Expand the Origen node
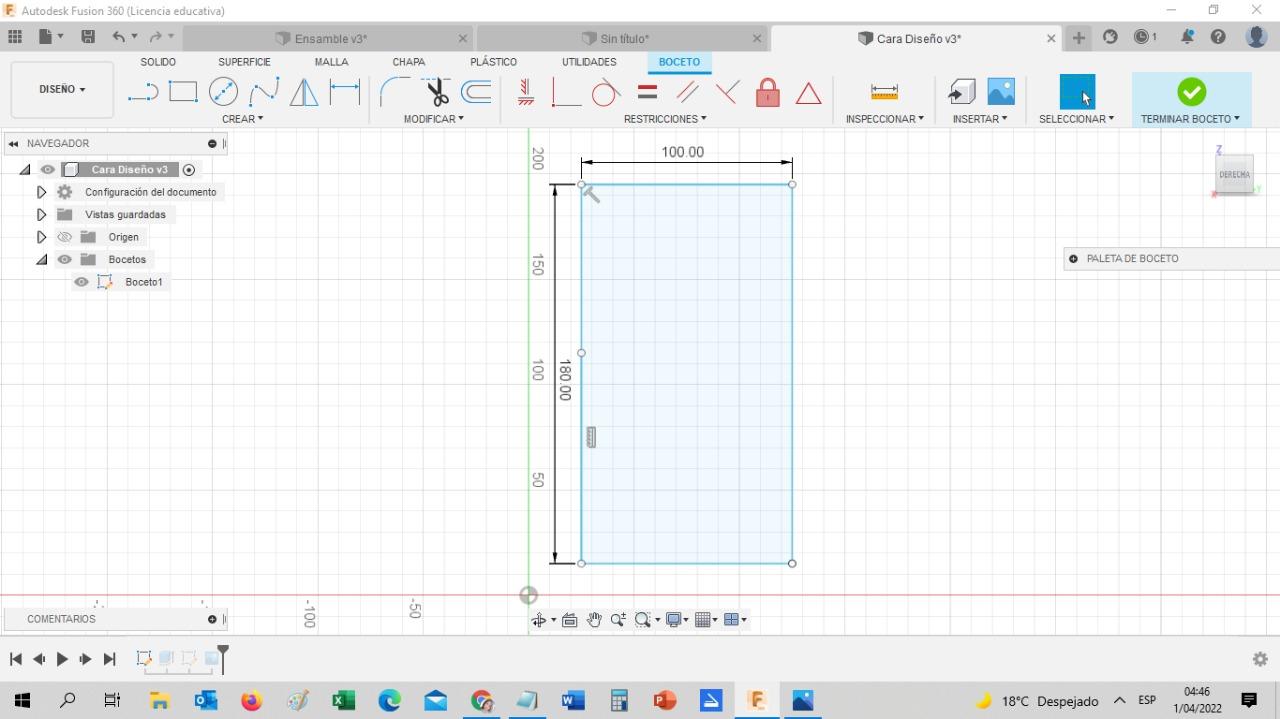 coord(41,237)
